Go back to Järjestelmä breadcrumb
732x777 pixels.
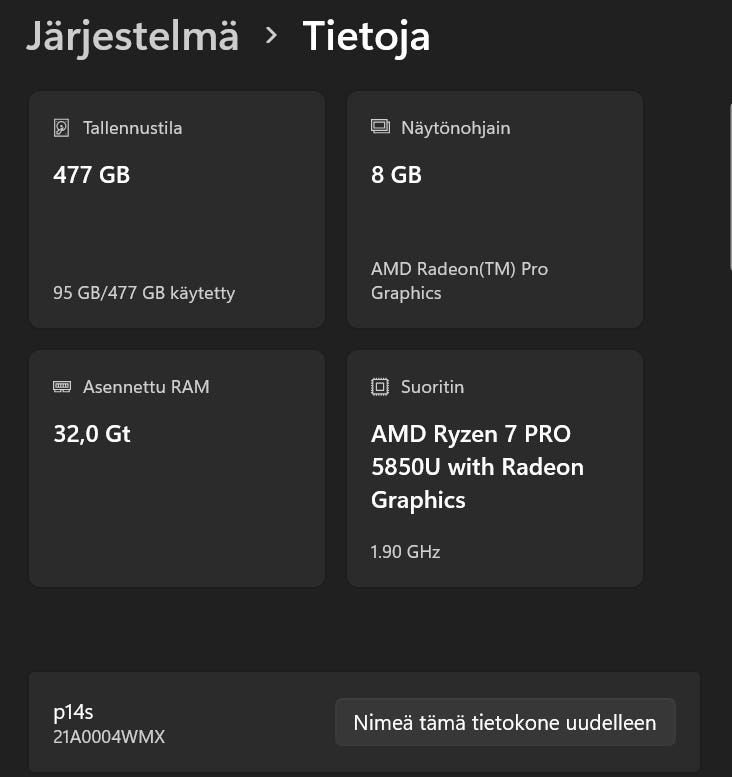point(132,36)
